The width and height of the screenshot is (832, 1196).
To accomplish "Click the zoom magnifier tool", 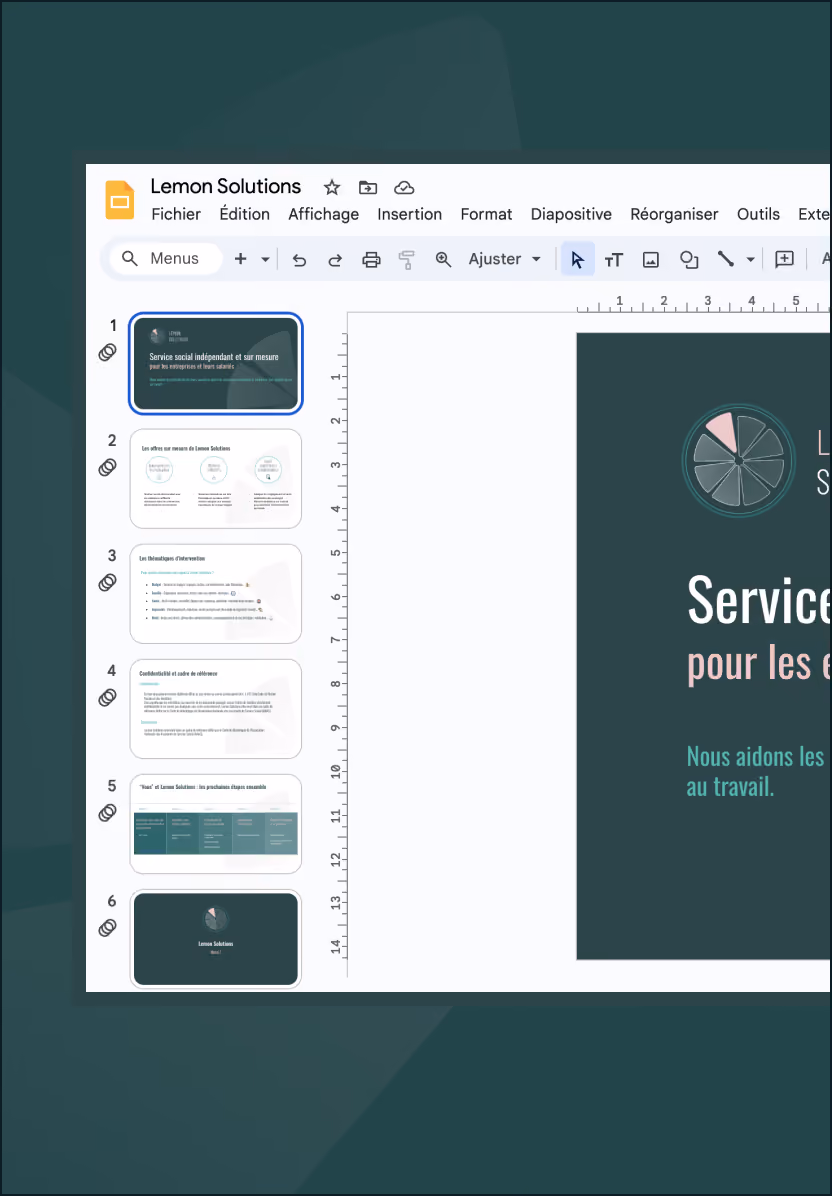I will pos(443,259).
